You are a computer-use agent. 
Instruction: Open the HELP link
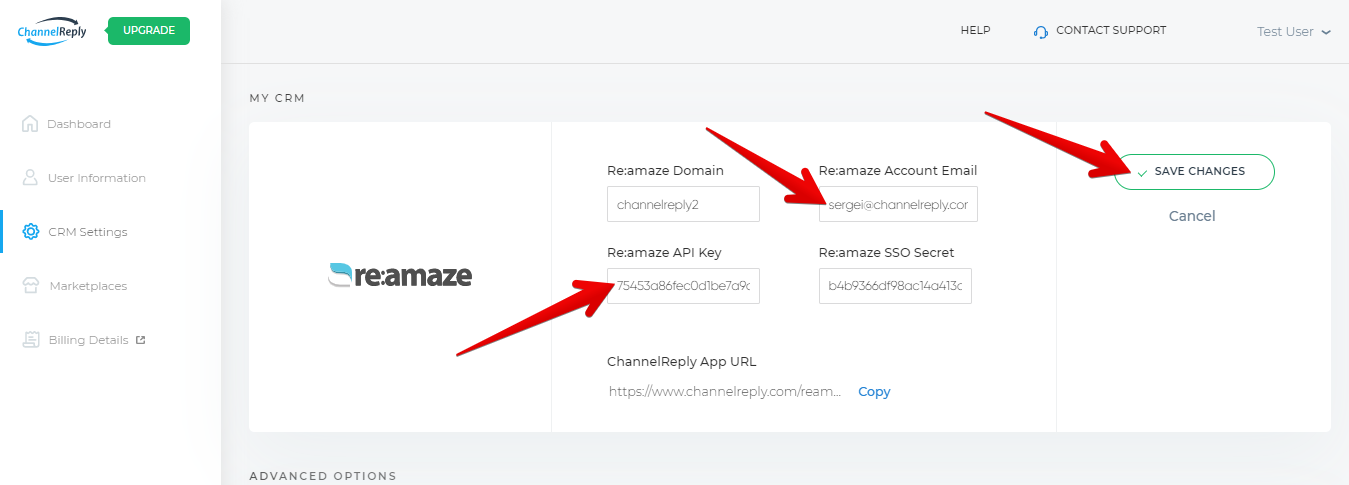tap(975, 31)
